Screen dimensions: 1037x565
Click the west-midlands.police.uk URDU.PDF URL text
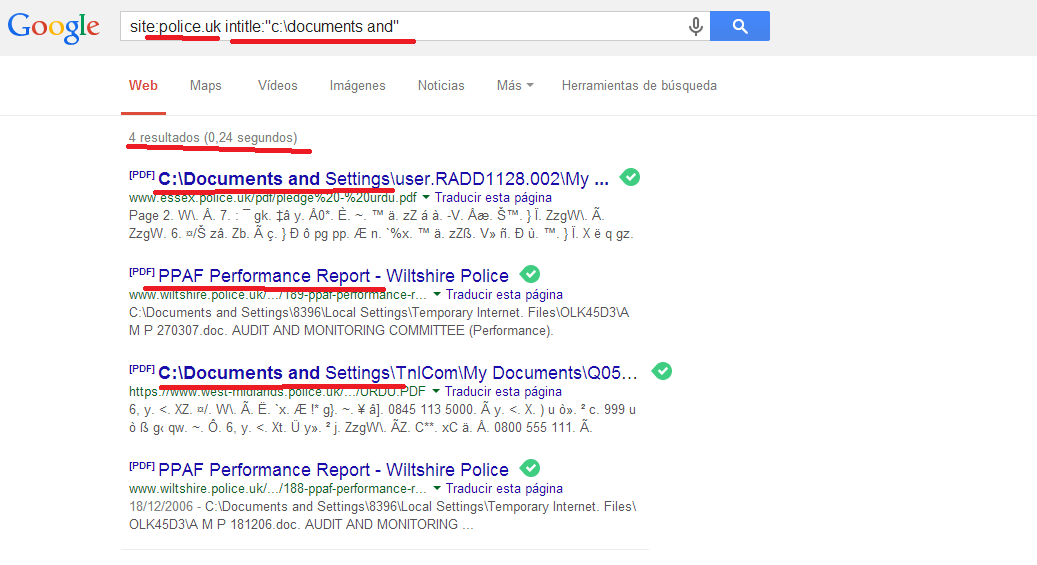pyautogui.click(x=277, y=391)
